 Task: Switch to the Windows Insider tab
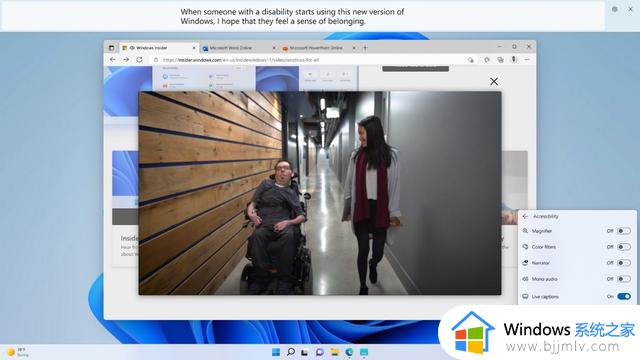(x=160, y=48)
